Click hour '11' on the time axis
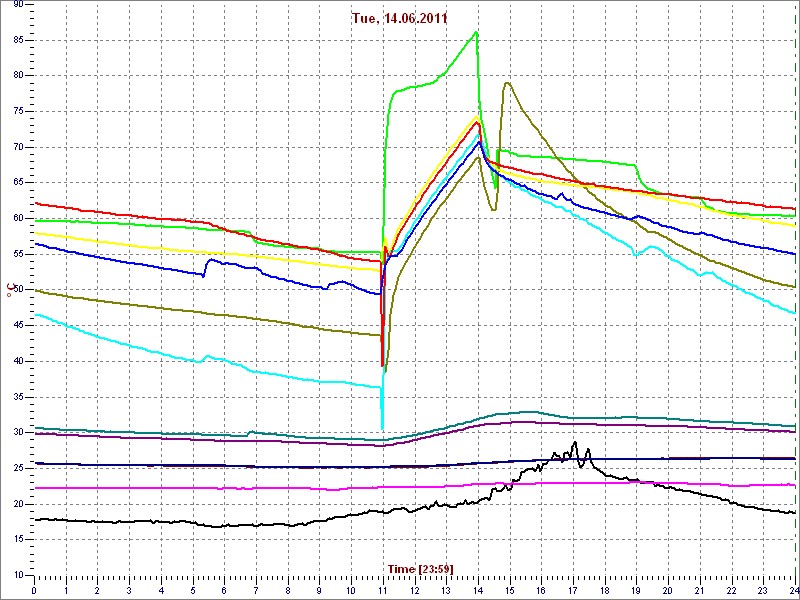 pos(383,589)
